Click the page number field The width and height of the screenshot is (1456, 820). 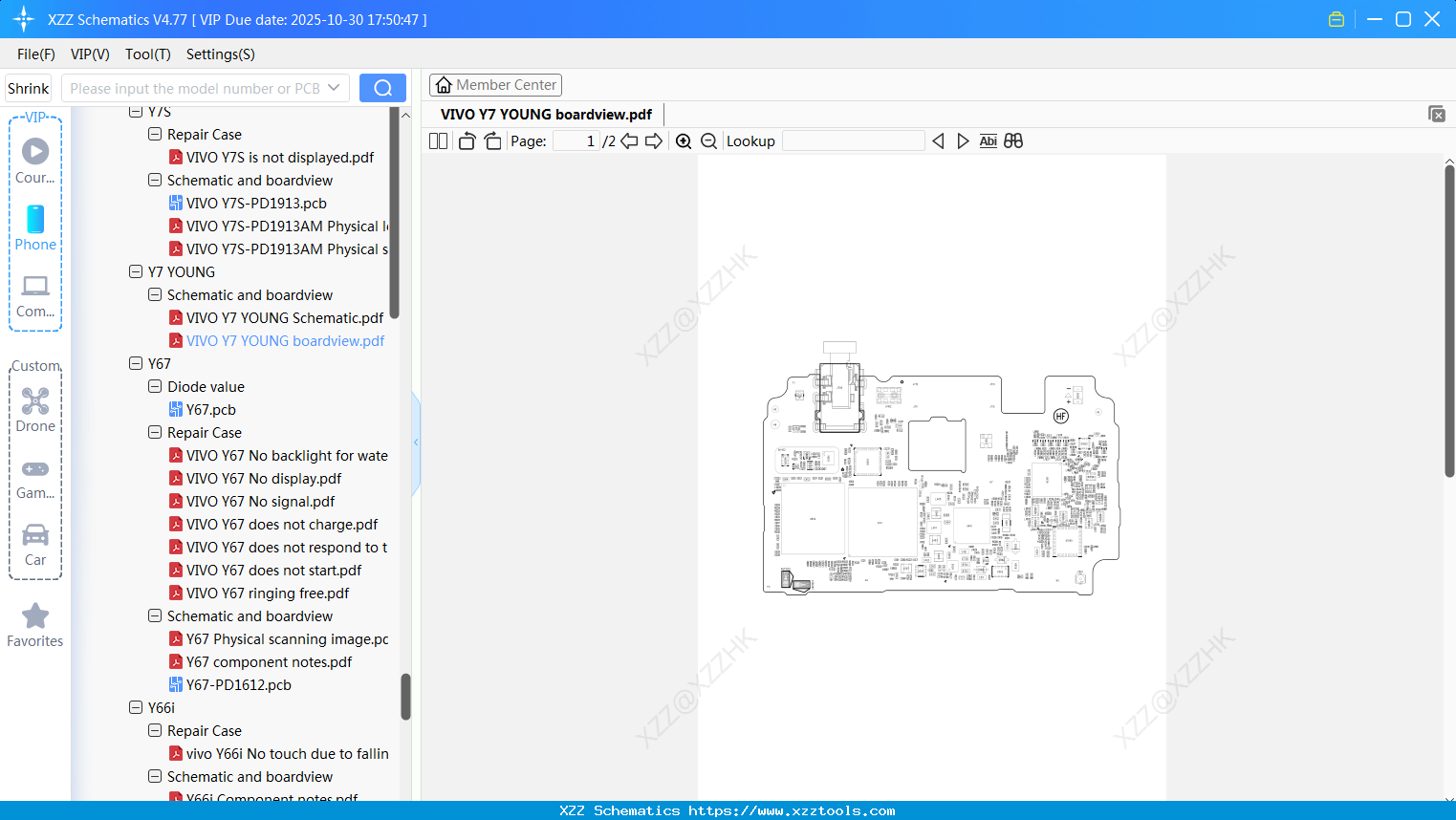pyautogui.click(x=576, y=141)
